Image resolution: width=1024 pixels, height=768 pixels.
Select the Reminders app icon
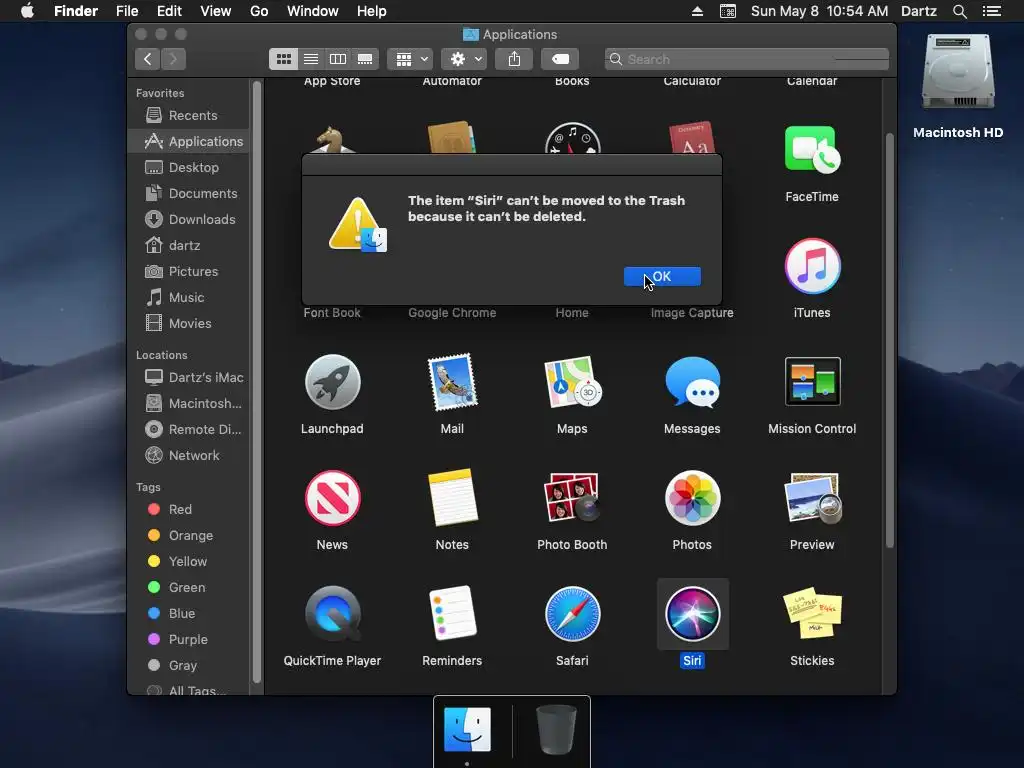452,613
